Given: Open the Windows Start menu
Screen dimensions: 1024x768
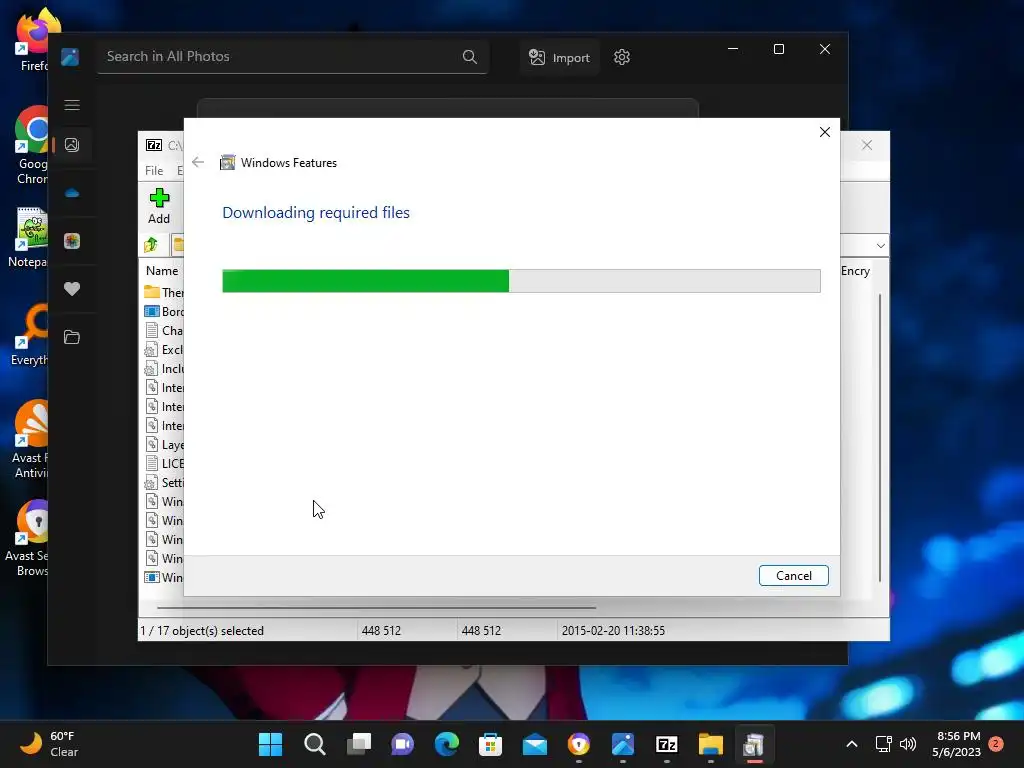Looking at the screenshot, I should (x=270, y=744).
